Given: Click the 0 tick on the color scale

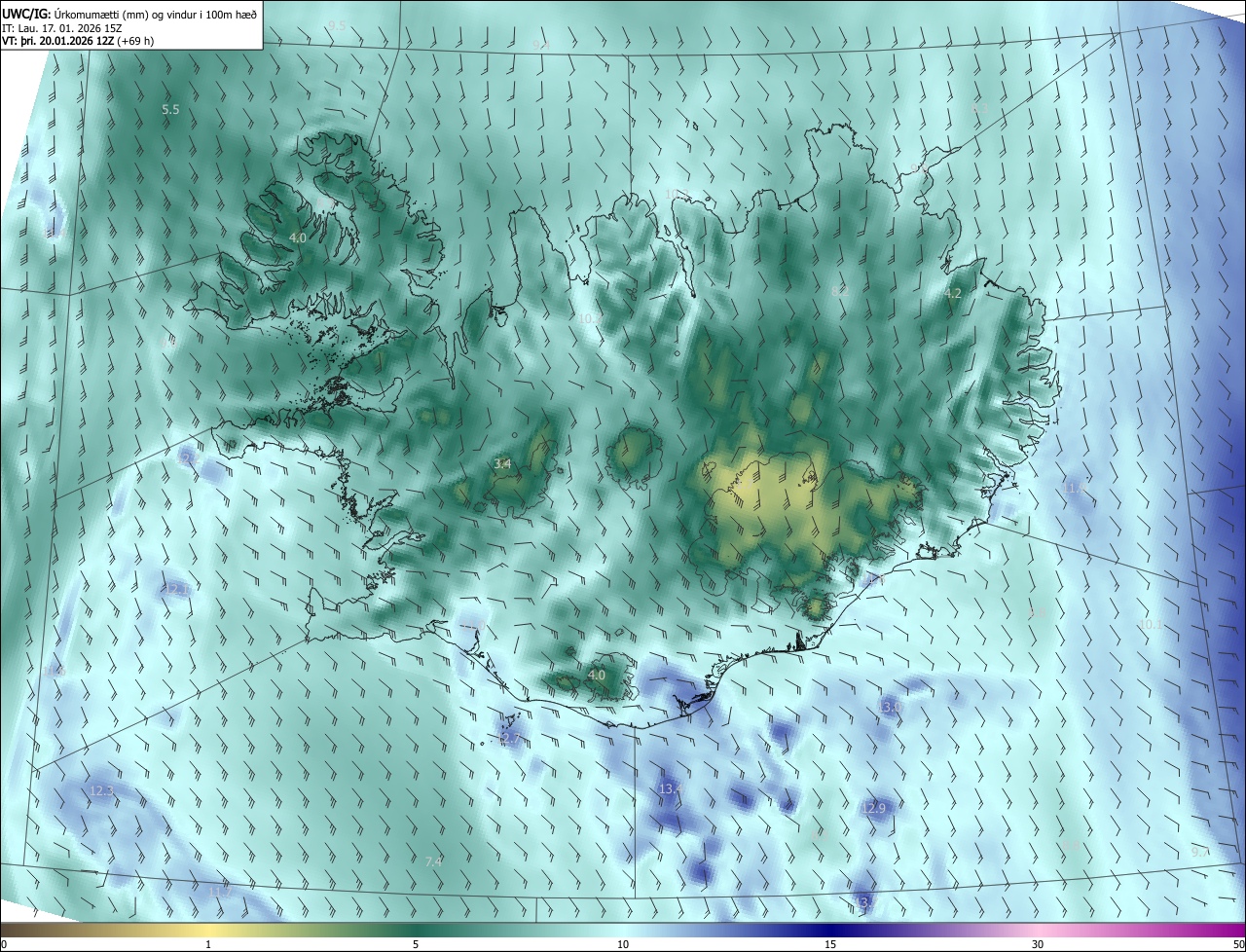Looking at the screenshot, I should coord(4,944).
